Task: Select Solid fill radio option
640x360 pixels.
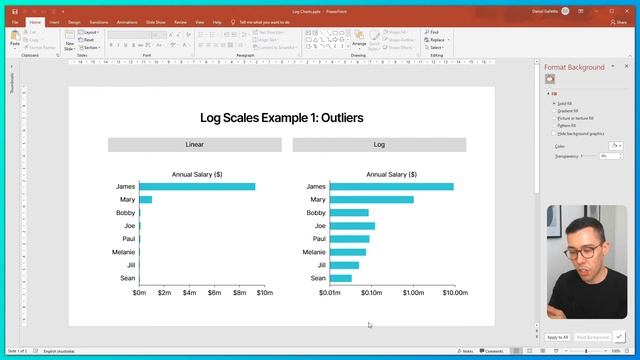Action: point(554,103)
